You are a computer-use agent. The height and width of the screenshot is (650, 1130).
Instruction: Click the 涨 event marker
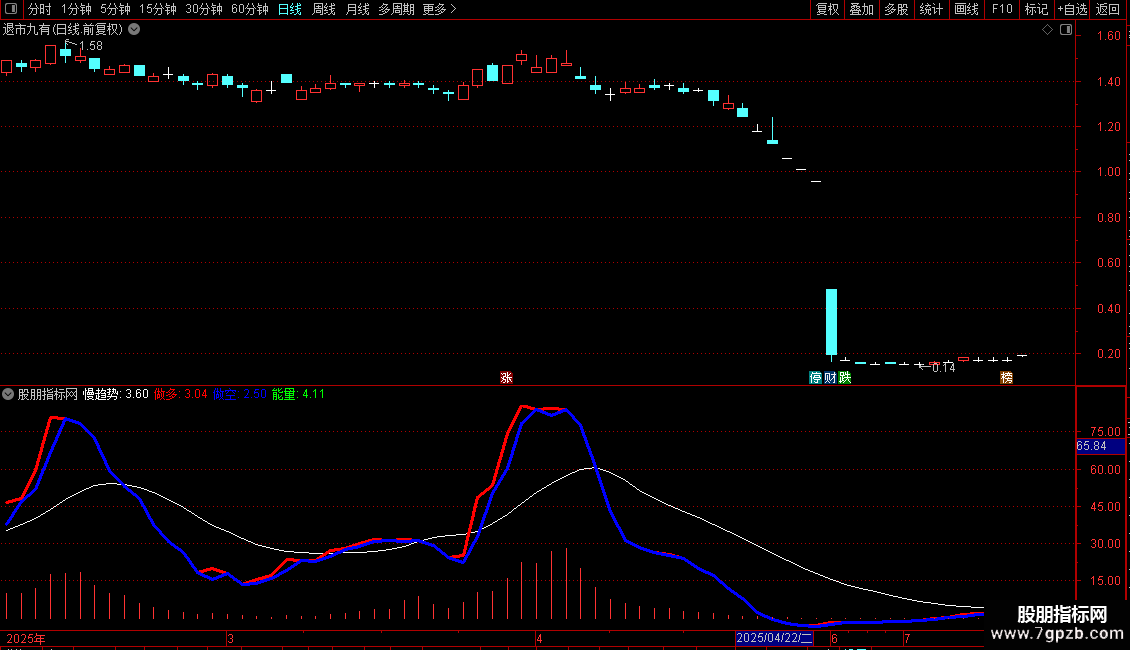coord(507,378)
